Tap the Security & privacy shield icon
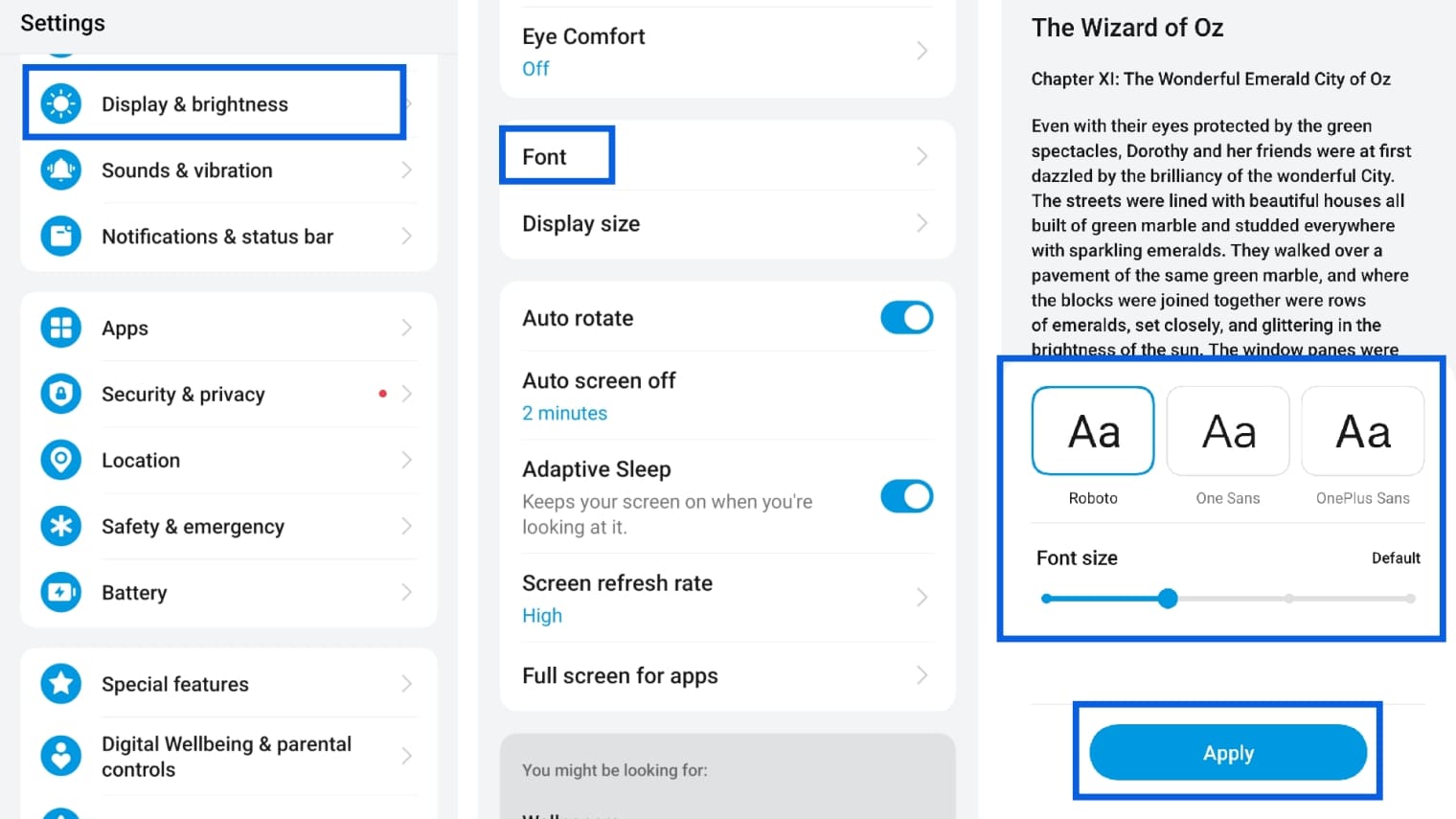Image resolution: width=1456 pixels, height=819 pixels. point(61,394)
